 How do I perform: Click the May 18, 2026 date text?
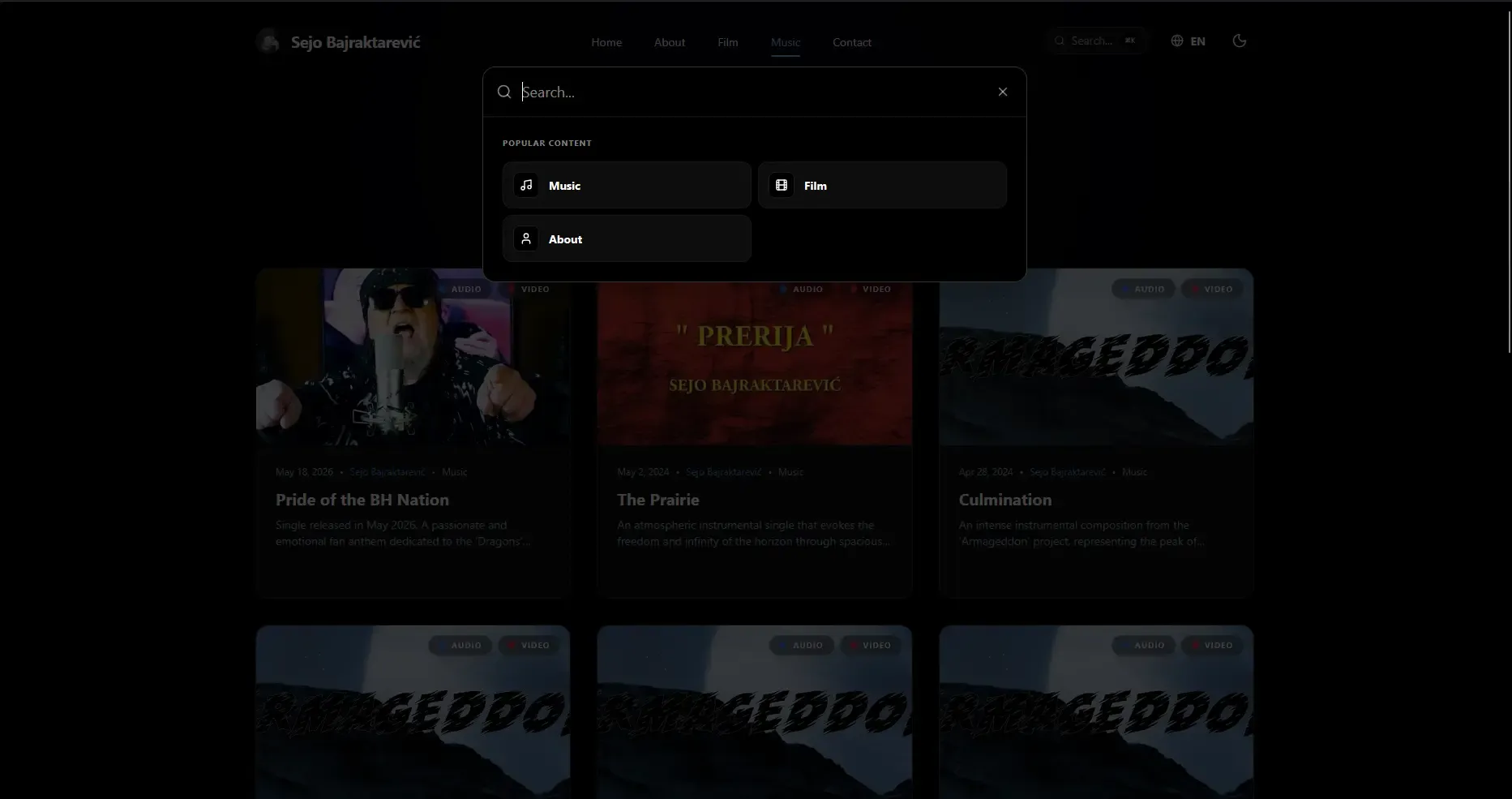coord(304,472)
